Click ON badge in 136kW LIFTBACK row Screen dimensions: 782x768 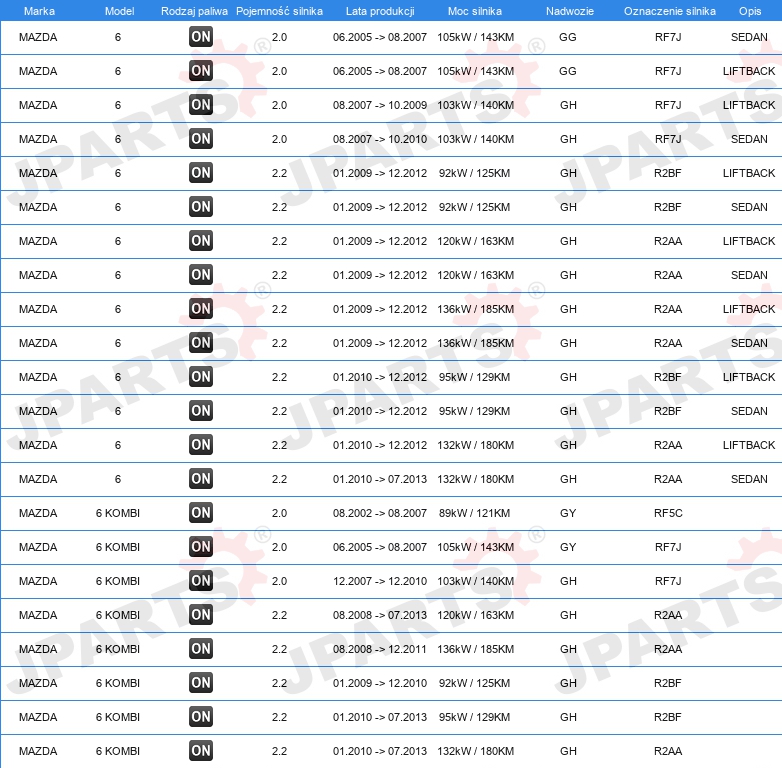point(201,309)
